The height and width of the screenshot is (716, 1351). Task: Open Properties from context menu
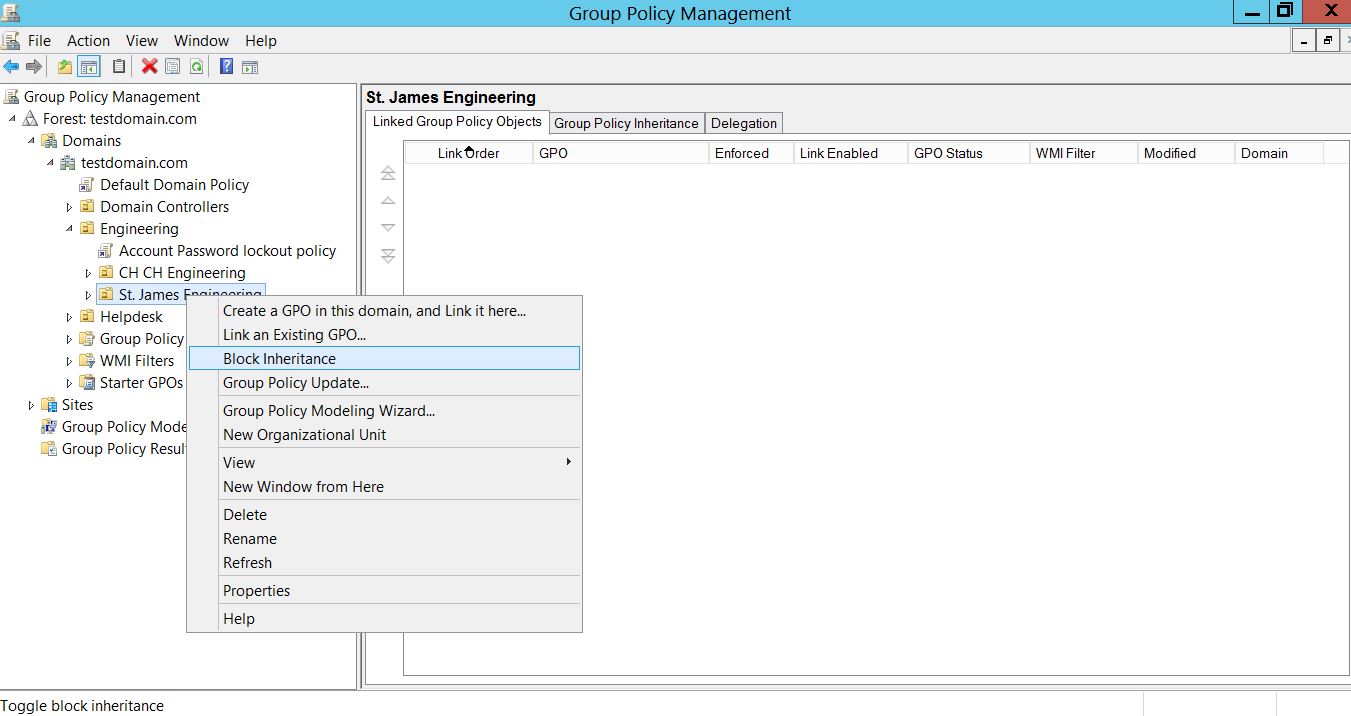[385, 591]
